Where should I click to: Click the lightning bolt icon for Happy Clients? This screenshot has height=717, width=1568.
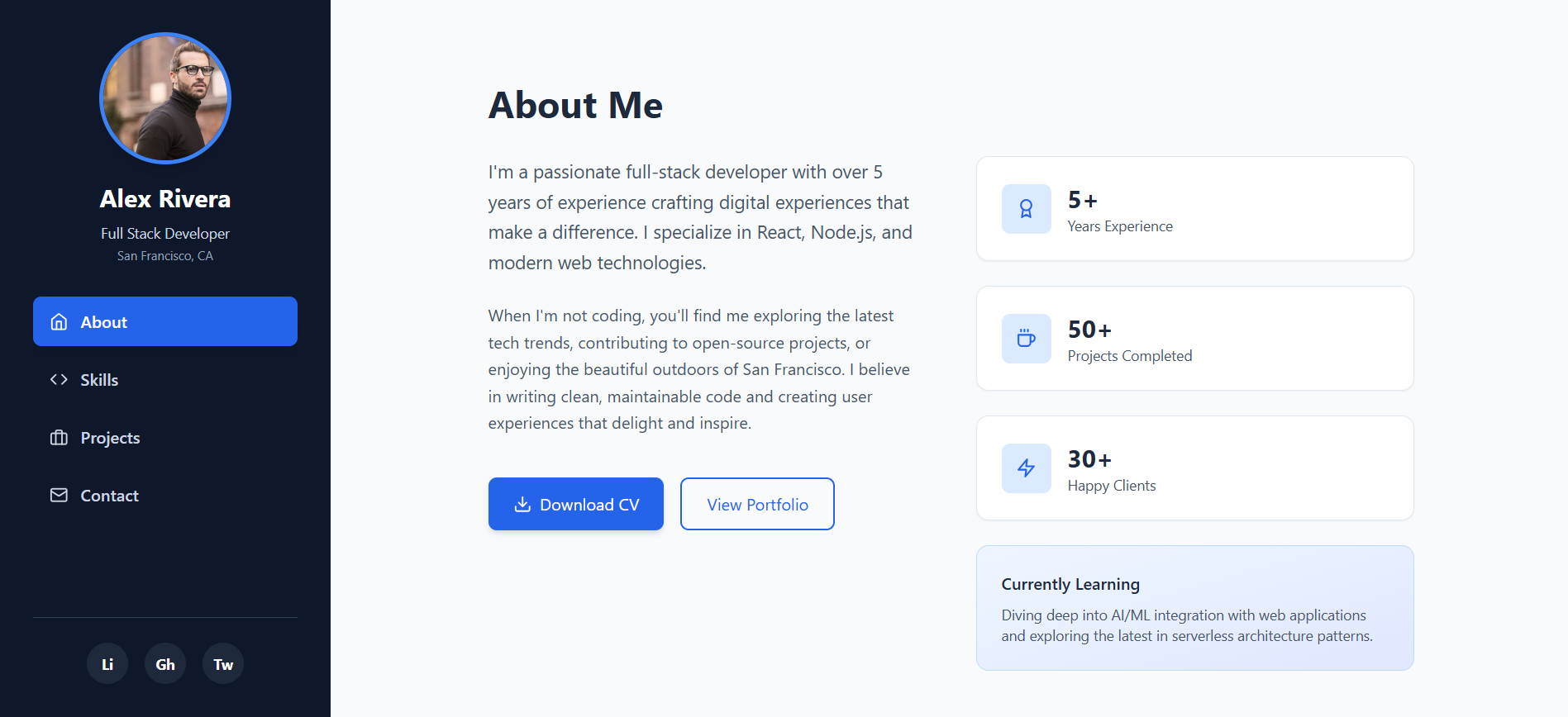pyautogui.click(x=1026, y=468)
